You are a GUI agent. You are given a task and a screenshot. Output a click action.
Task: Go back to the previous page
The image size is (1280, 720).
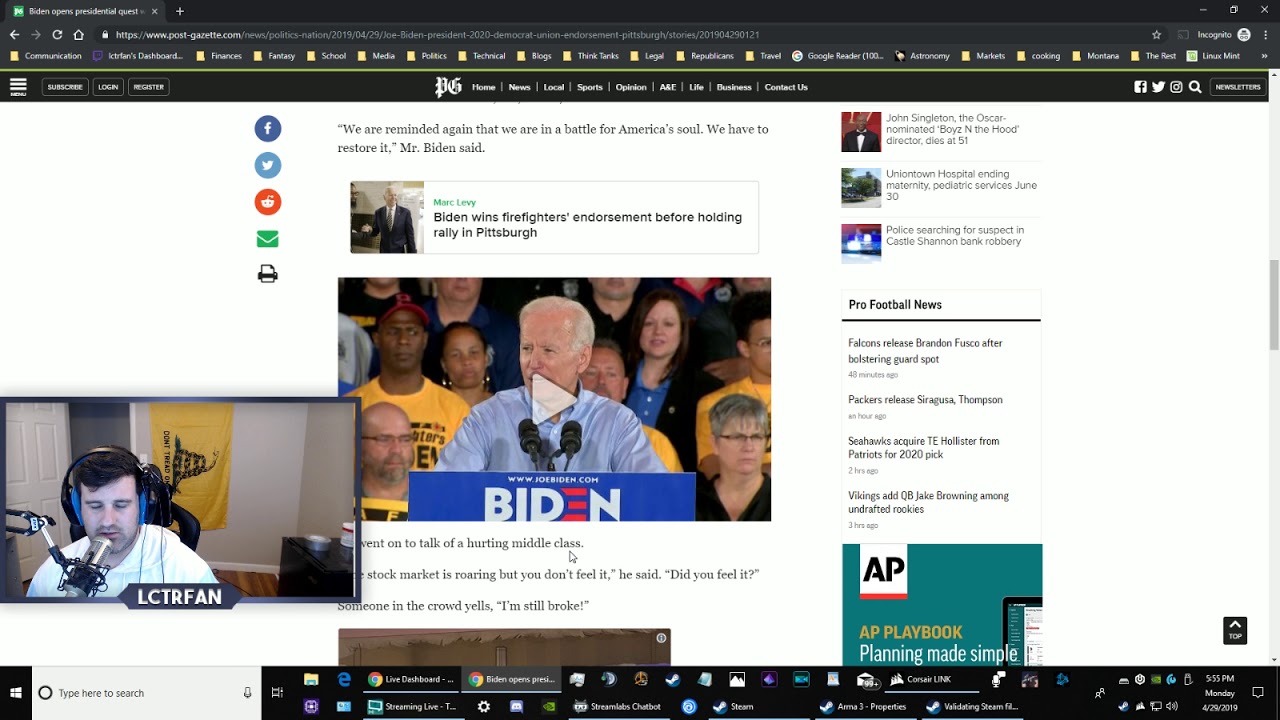(14, 35)
